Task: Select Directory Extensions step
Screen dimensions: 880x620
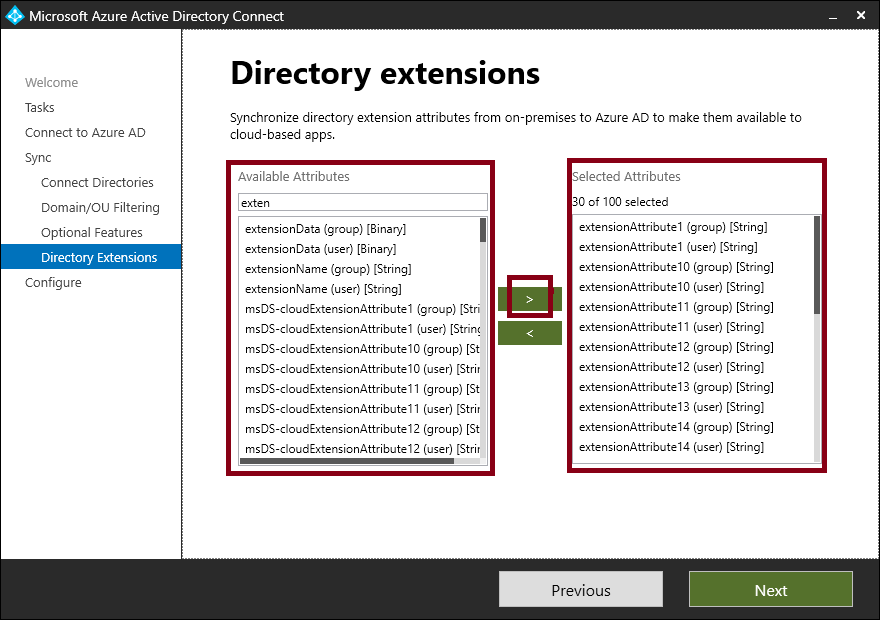Action: pos(91,257)
